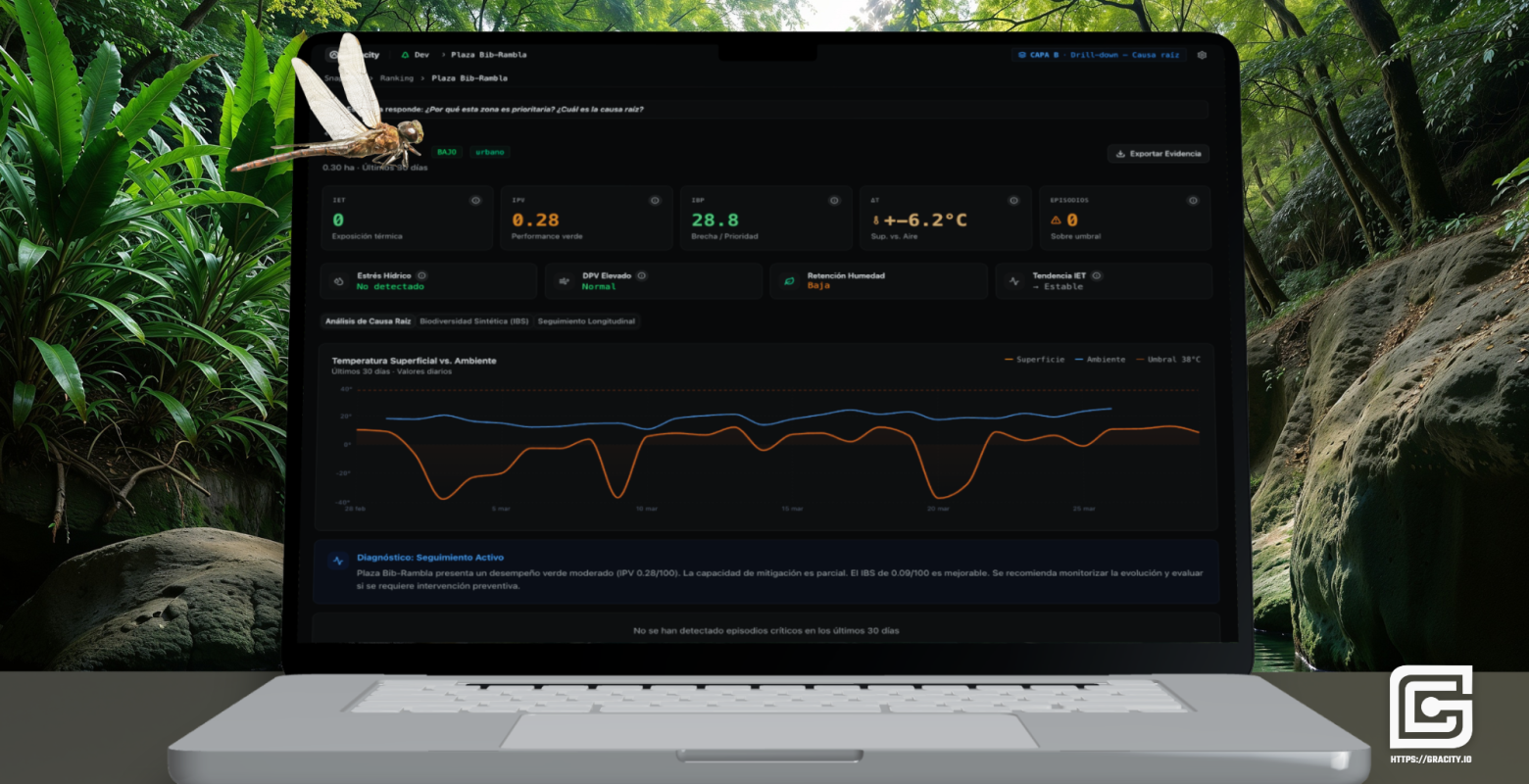Click the green tree icon beside Dev
Screen dimensions: 1529x784
tap(405, 55)
